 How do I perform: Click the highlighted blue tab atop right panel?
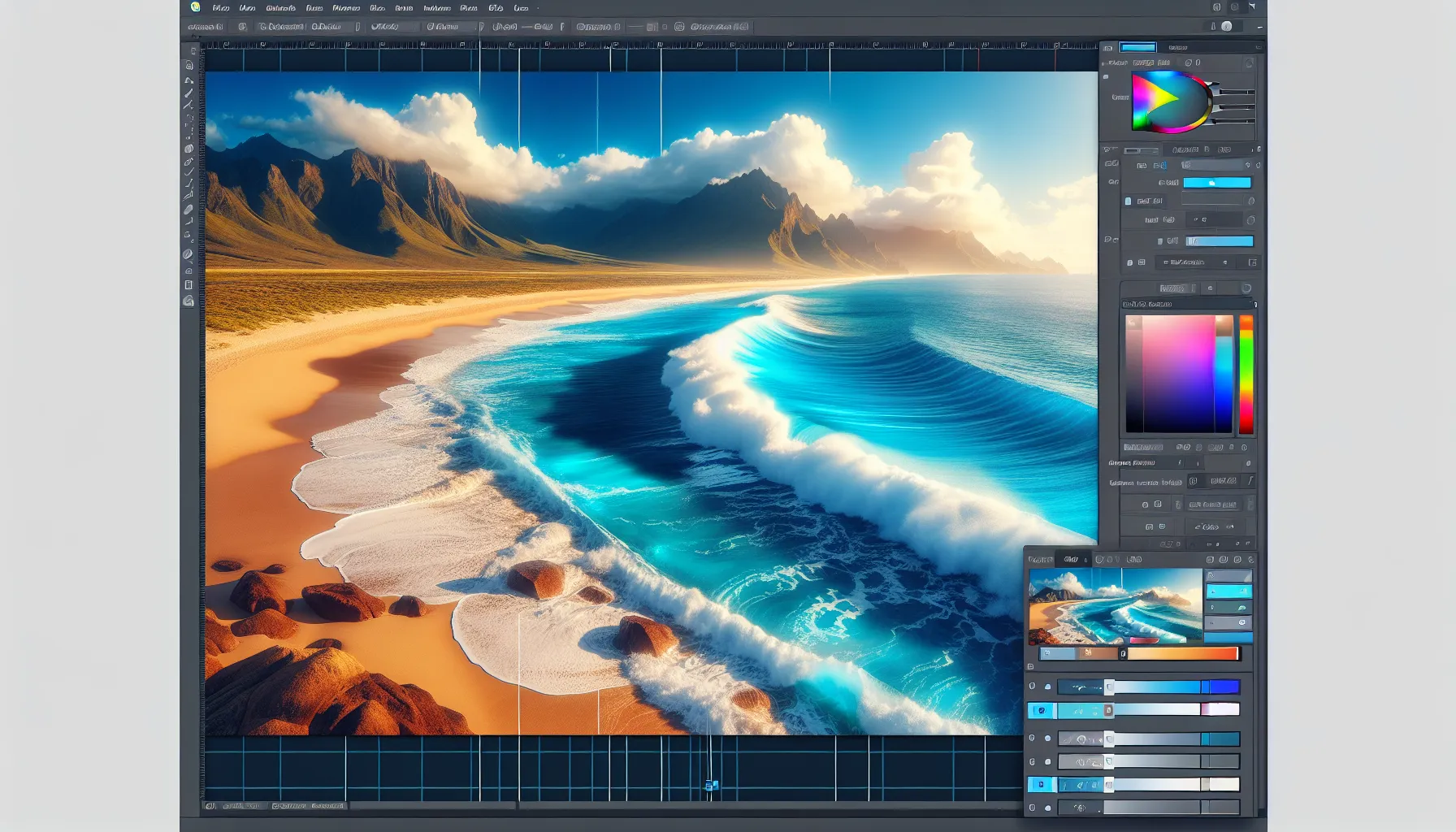point(1137,47)
